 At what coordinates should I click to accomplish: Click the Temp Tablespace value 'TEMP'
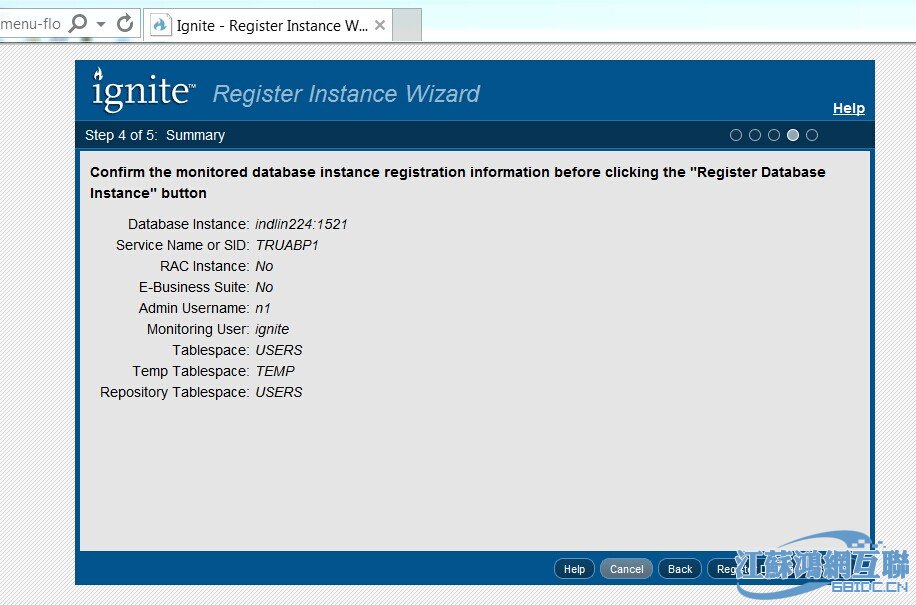275,371
